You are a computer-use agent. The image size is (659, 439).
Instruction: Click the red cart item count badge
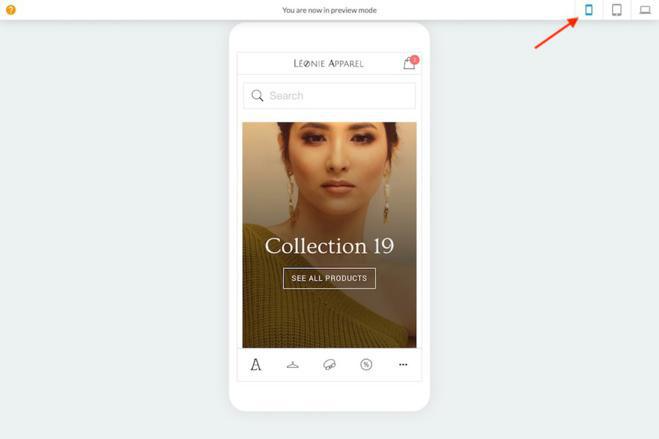415,59
